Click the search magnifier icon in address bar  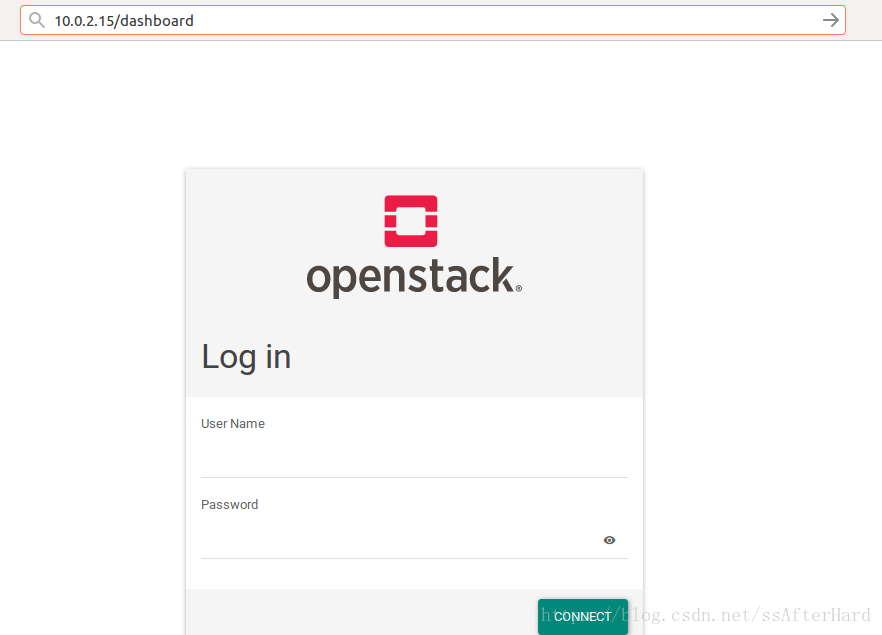point(37,20)
